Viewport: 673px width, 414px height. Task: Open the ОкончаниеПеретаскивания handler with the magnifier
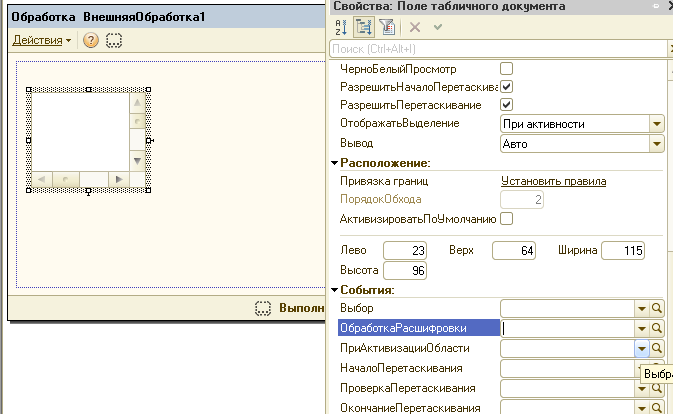coord(657,408)
